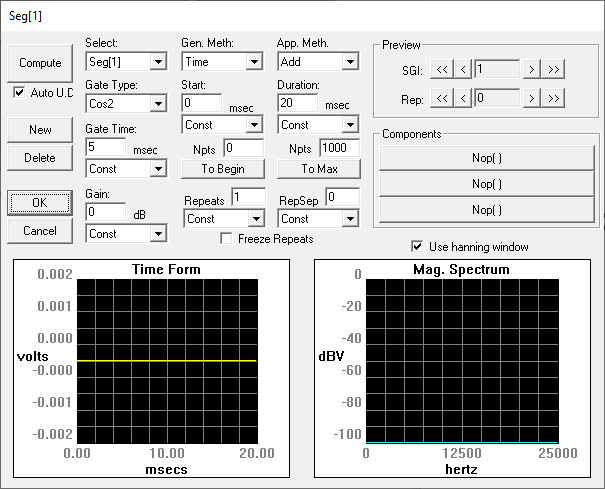Viewport: 605px width, 489px height.
Task: Open the Duration Const dropdown
Action: point(318,125)
